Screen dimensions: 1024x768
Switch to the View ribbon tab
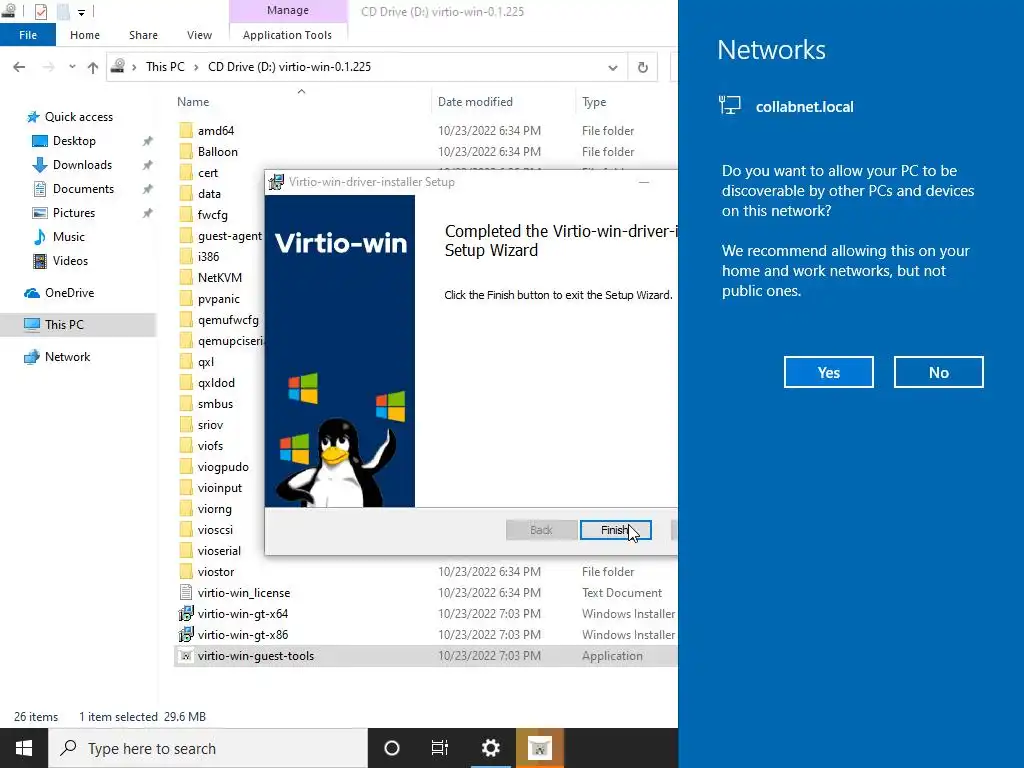199,35
